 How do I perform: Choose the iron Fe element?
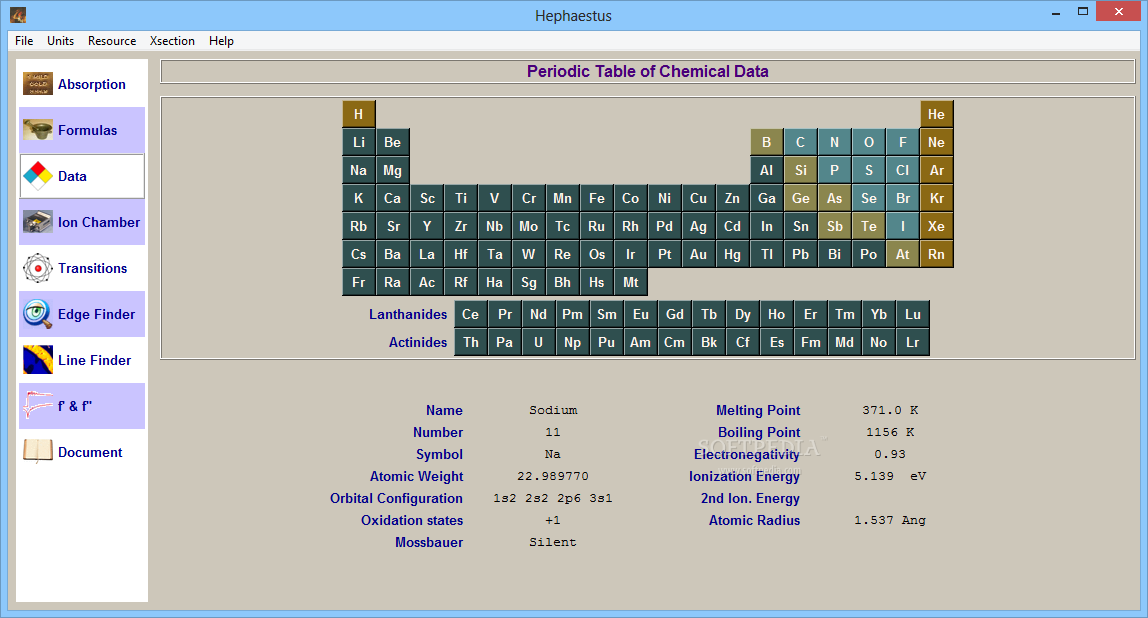click(597, 198)
